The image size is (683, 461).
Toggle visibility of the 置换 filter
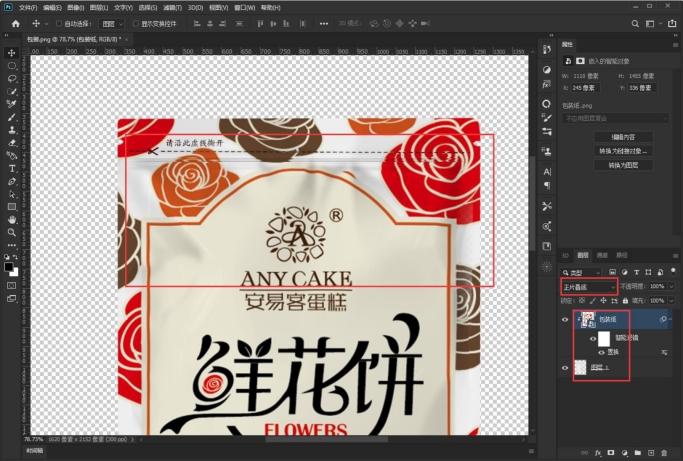602,352
